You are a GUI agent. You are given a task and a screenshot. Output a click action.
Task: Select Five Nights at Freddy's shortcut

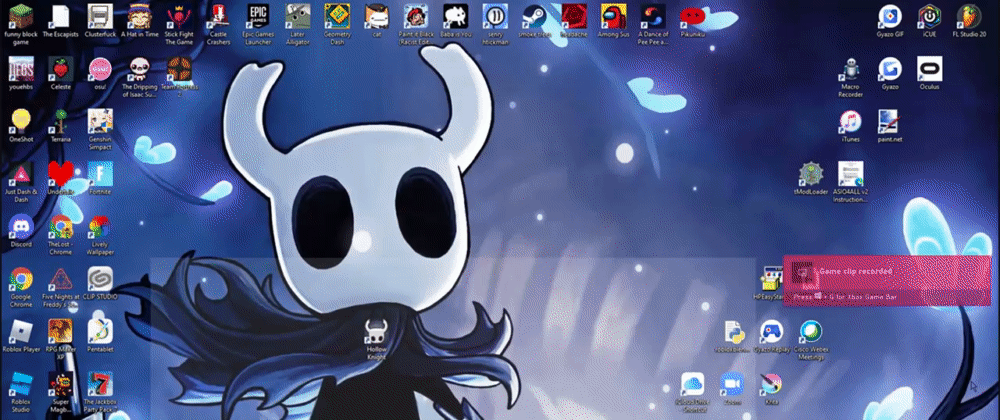(61, 288)
